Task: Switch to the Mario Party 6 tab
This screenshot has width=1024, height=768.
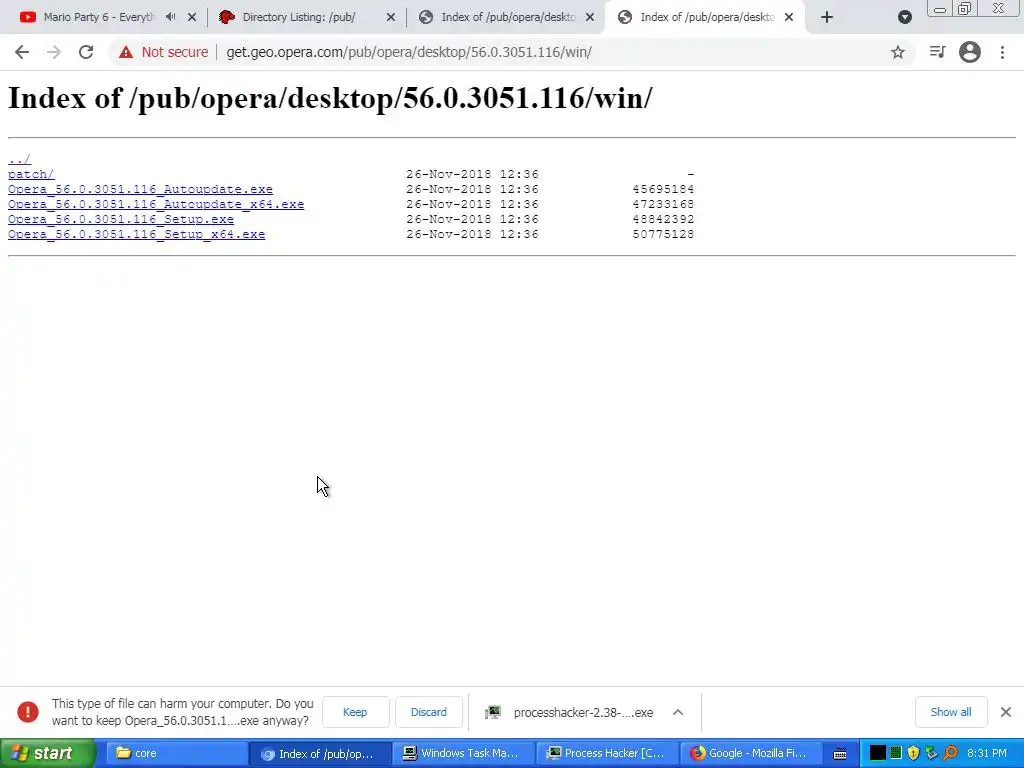Action: (98, 17)
